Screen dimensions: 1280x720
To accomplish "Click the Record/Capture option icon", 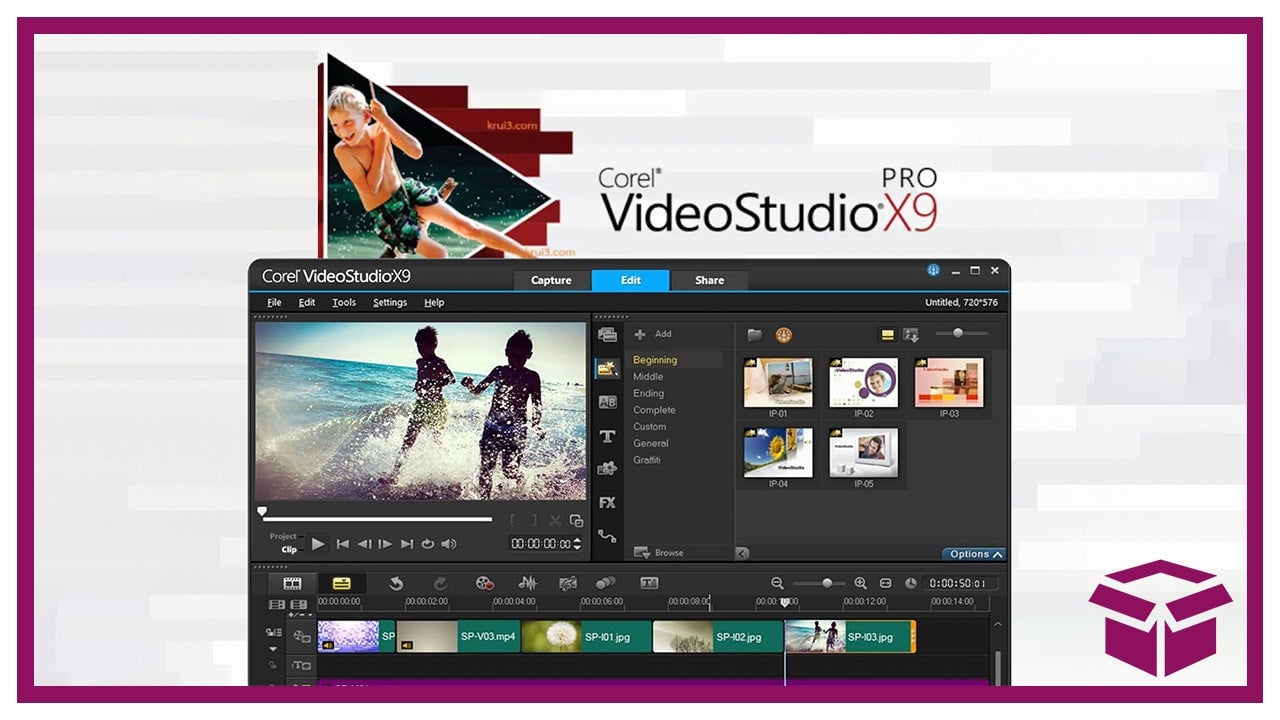I will click(484, 583).
